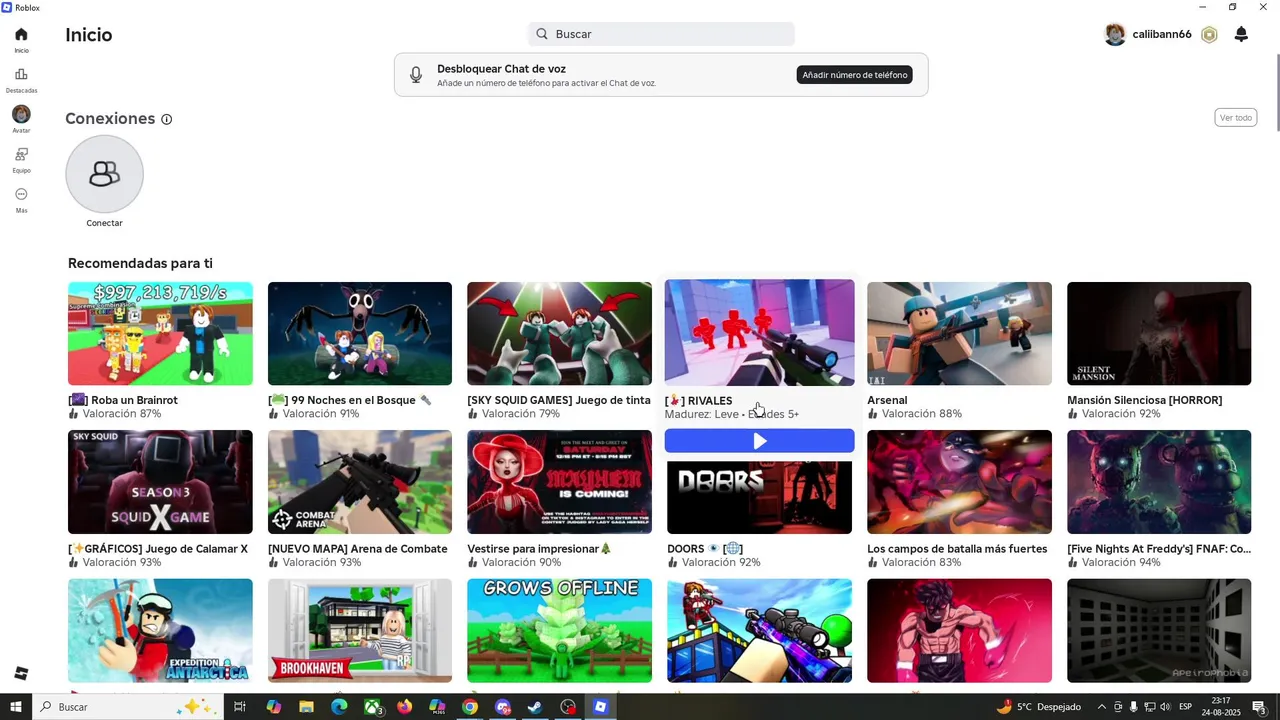Open Google Chrome from the taskbar
Image resolution: width=1280 pixels, height=720 pixels.
(470, 707)
